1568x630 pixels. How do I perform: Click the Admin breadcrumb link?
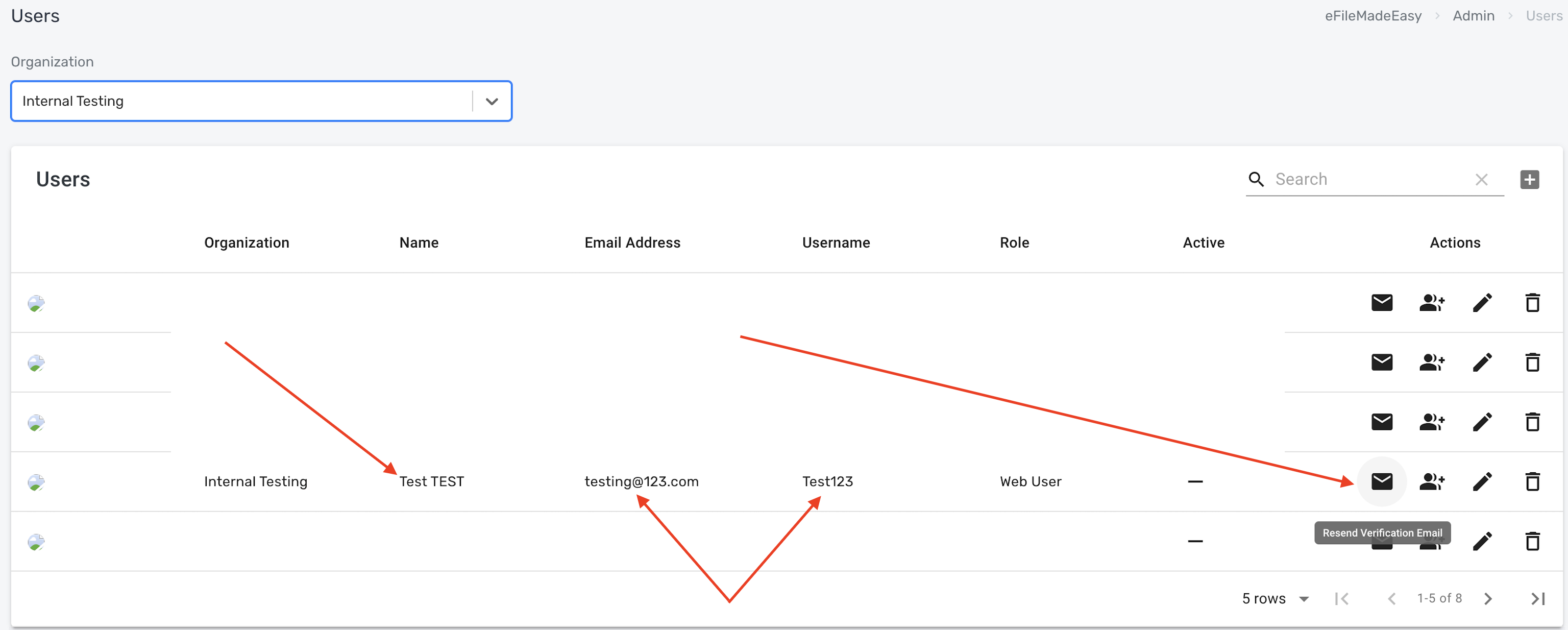(1473, 16)
